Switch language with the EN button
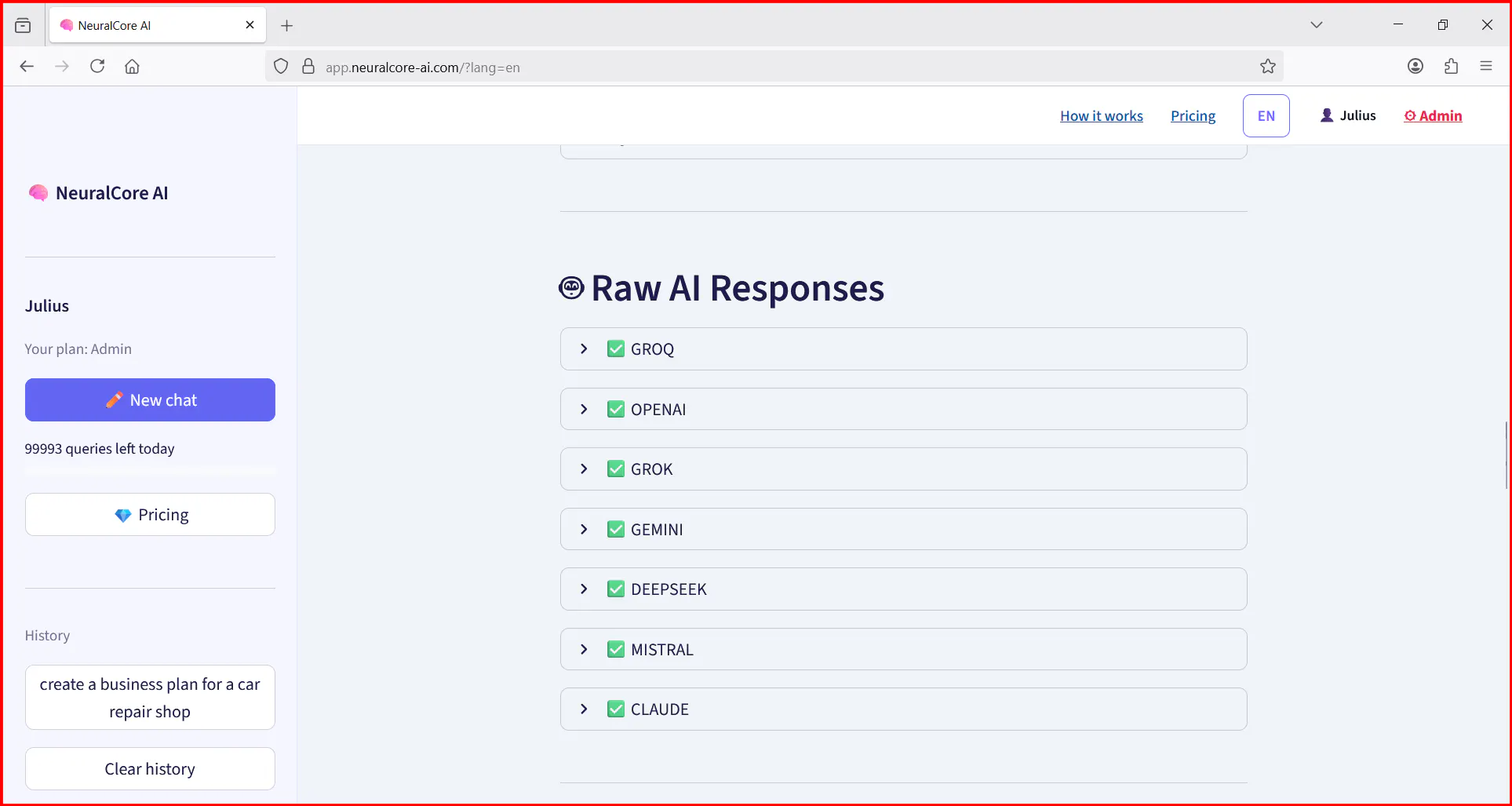This screenshot has height=806, width=1512. (x=1266, y=116)
